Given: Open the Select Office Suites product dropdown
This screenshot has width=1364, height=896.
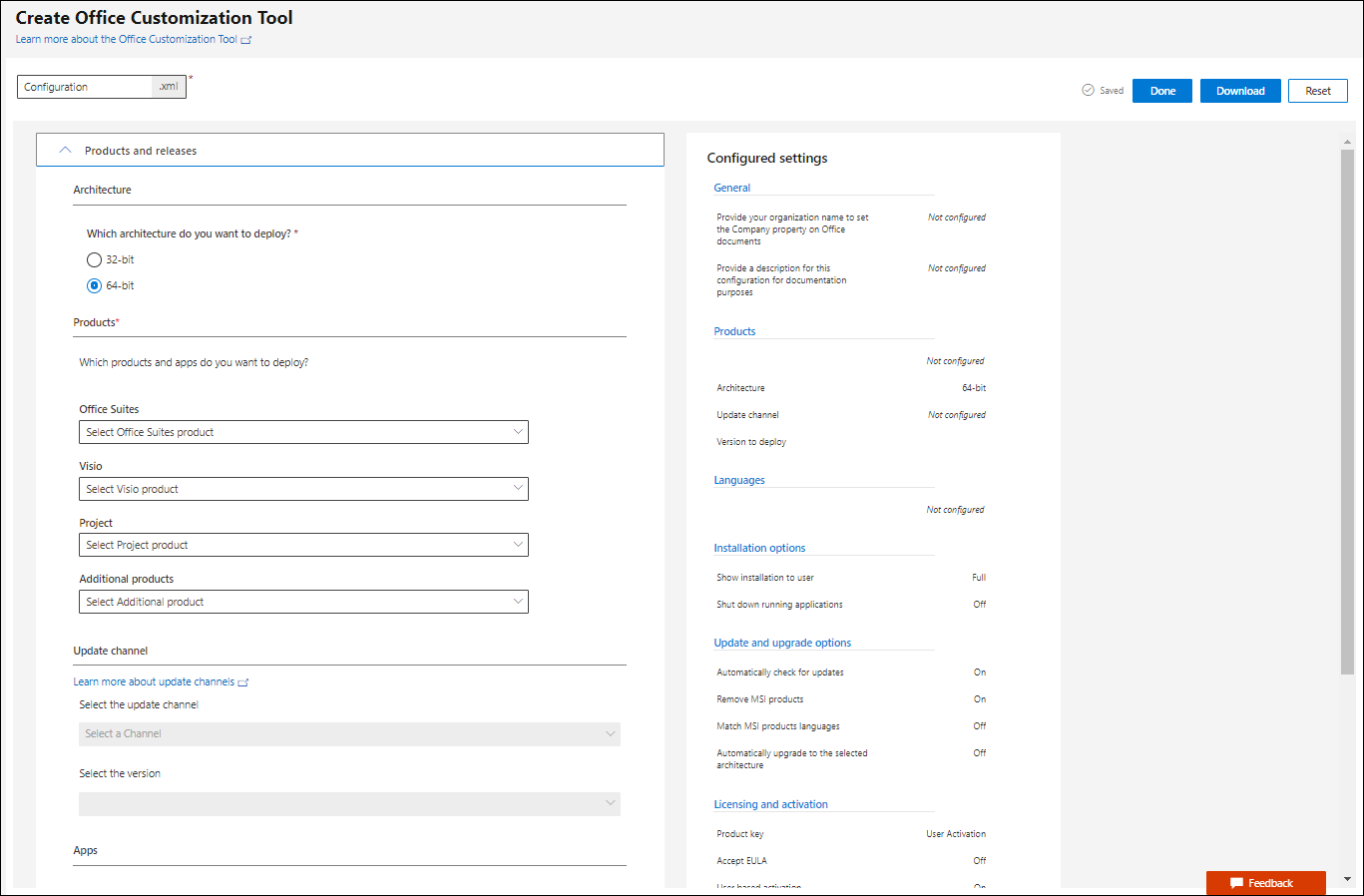Looking at the screenshot, I should click(303, 432).
